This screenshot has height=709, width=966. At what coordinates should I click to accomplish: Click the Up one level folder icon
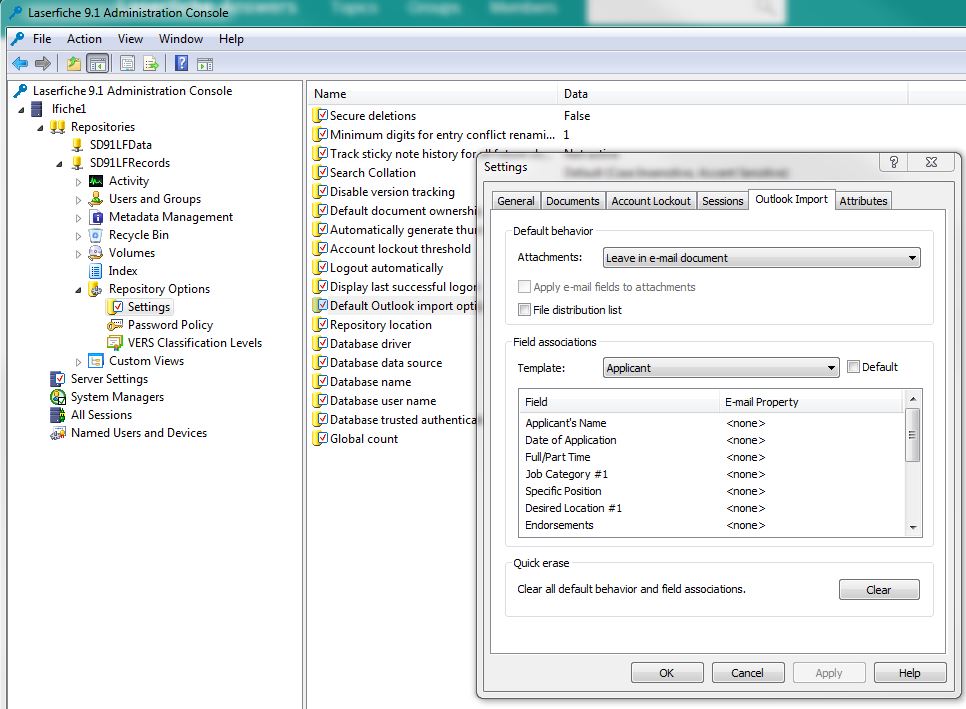coord(74,63)
